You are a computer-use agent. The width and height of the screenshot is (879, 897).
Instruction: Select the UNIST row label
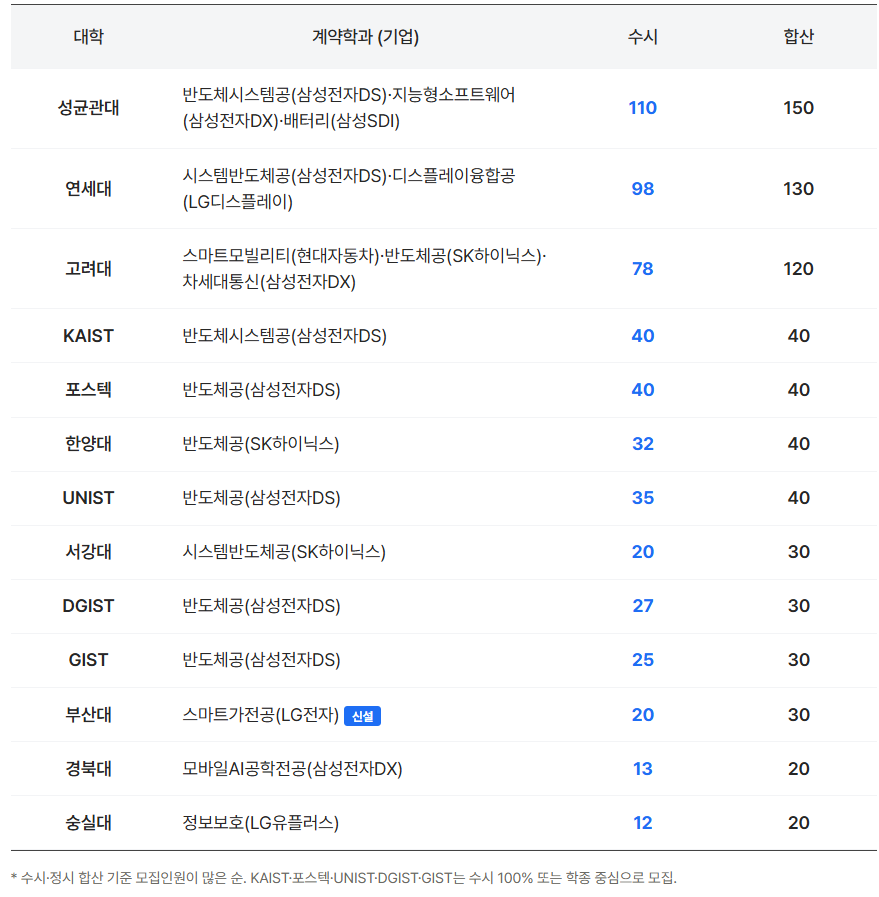(x=88, y=498)
